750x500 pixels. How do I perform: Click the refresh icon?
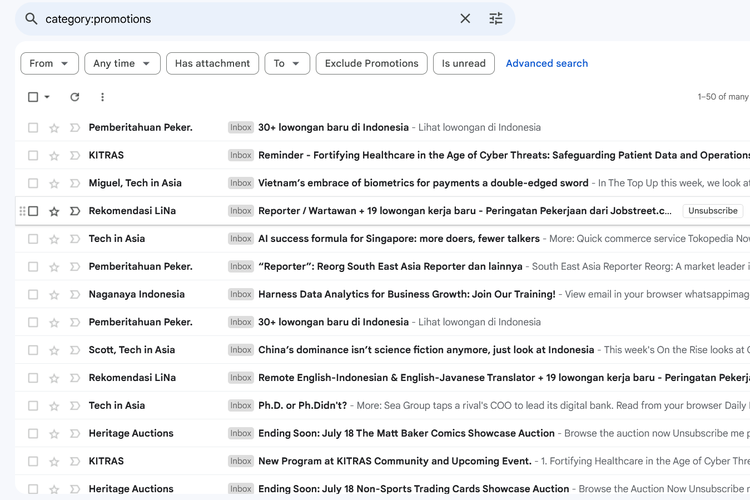[74, 97]
